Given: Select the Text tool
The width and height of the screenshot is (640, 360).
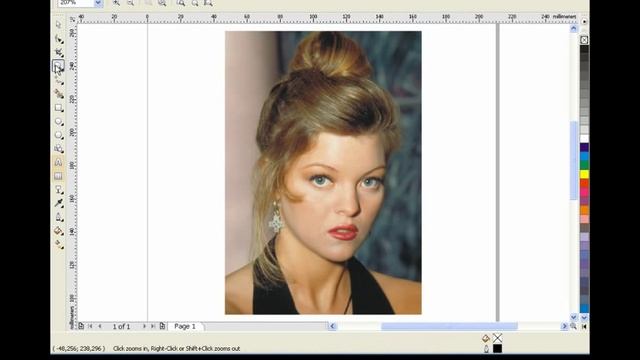Looking at the screenshot, I should click(x=58, y=162).
